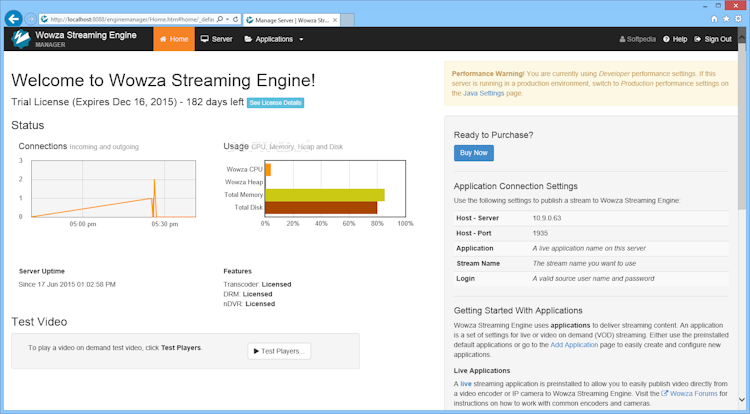This screenshot has height=414, width=750.
Task: Click the browser forward arrow button
Action: [x=31, y=19]
